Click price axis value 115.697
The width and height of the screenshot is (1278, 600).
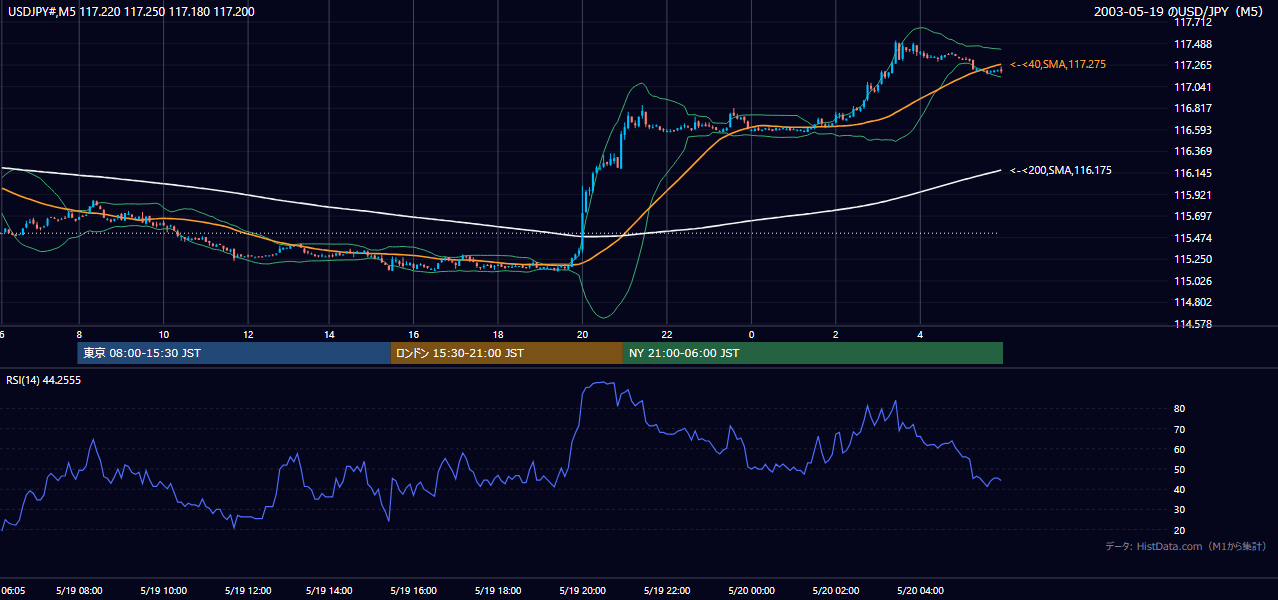click(1193, 216)
